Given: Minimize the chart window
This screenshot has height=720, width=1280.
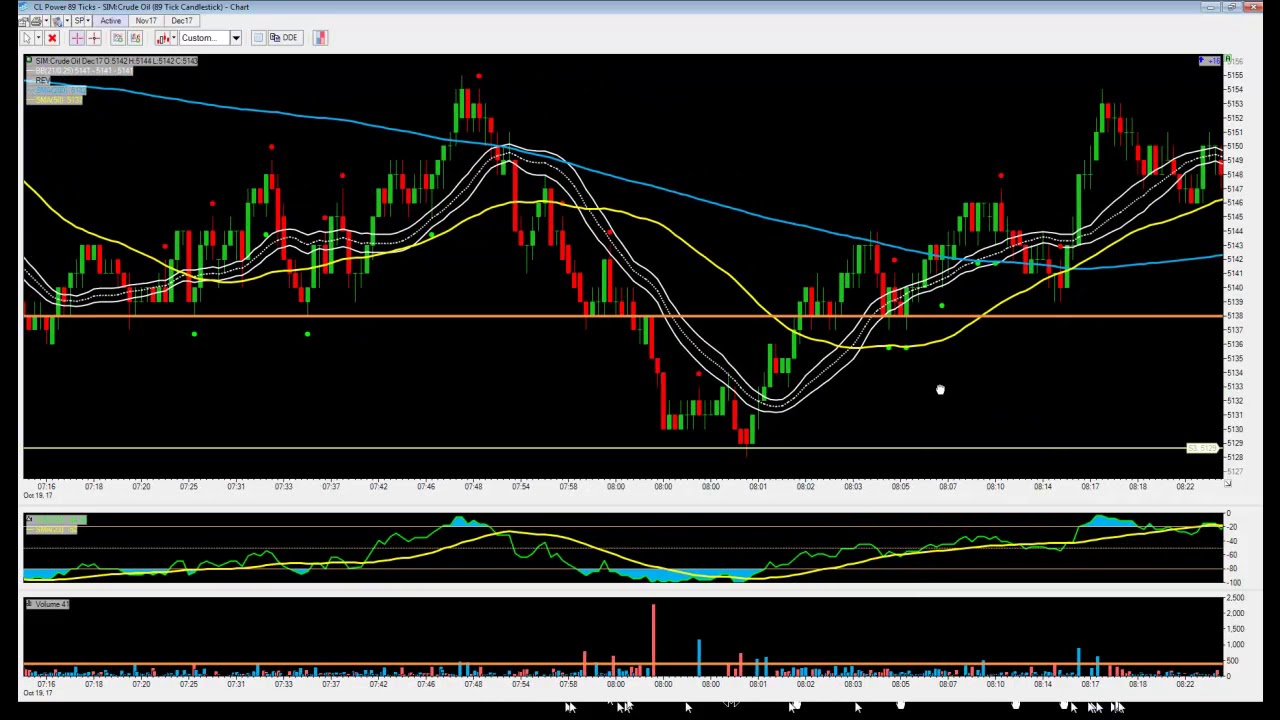Looking at the screenshot, I should click(x=1211, y=7).
